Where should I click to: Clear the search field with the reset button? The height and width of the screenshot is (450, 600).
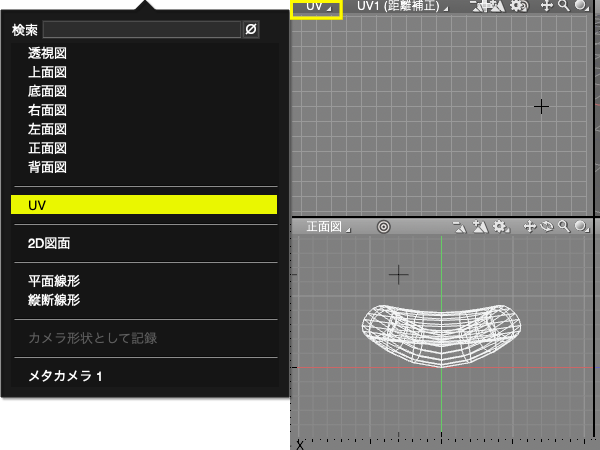click(x=251, y=30)
